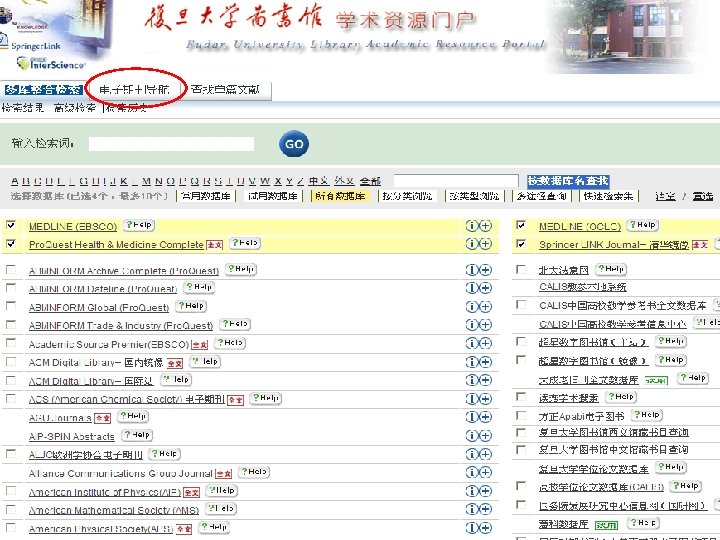Screen dimensions: 720x540
Task: Check the Founder Apabi e-books checkbox
Action: tap(521, 416)
